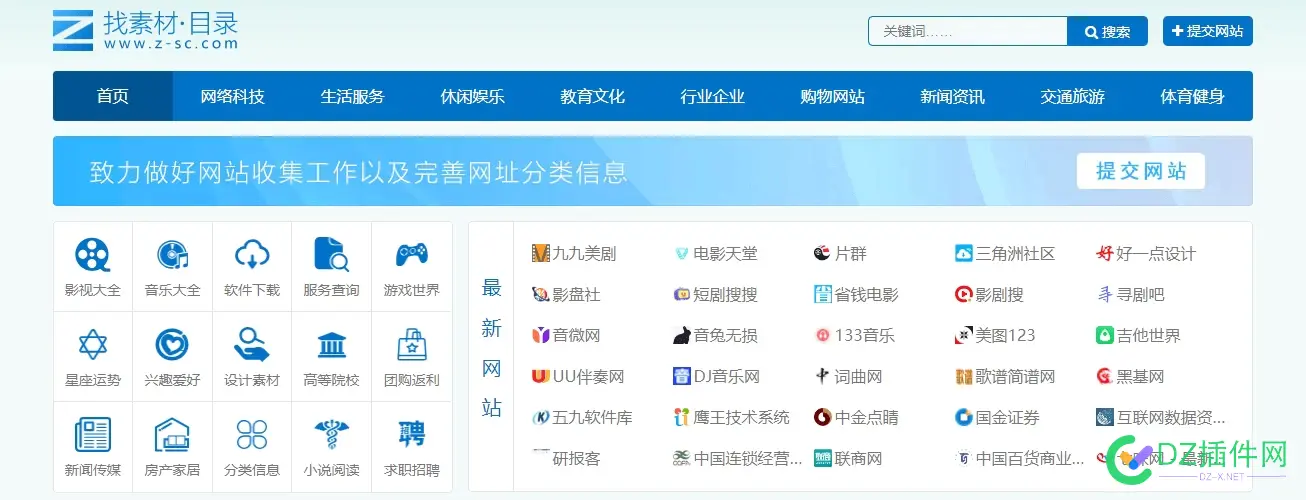Open the 休闲娱乐 navigation tab
This screenshot has height=500, width=1306.
point(473,97)
